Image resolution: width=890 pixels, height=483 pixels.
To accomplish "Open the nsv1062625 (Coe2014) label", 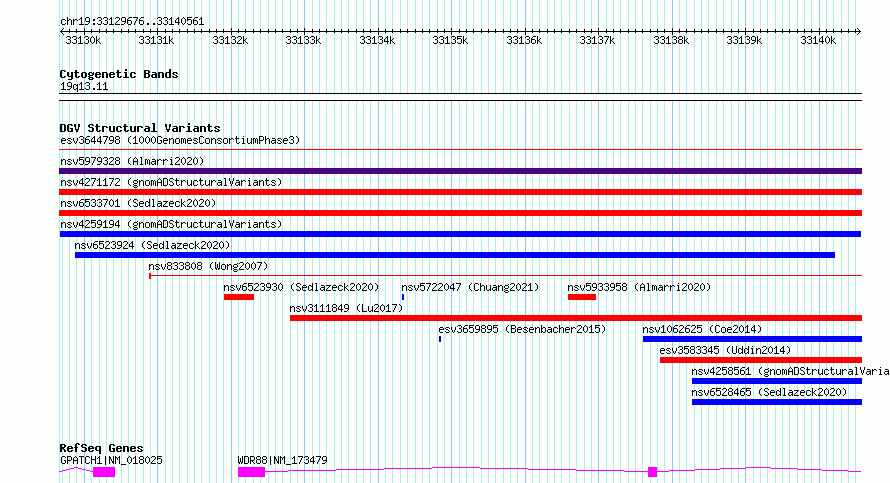I will [x=702, y=329].
